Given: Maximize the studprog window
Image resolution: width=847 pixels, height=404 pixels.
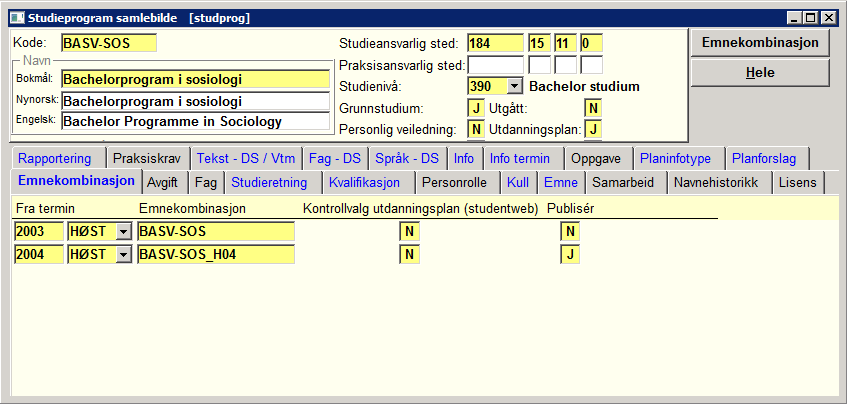Looking at the screenshot, I should coord(810,18).
